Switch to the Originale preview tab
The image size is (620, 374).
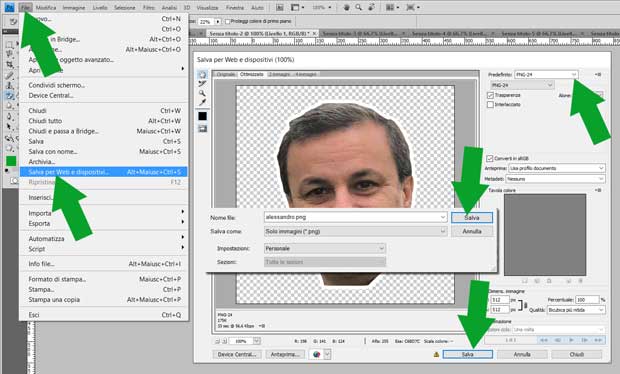pyautogui.click(x=226, y=74)
